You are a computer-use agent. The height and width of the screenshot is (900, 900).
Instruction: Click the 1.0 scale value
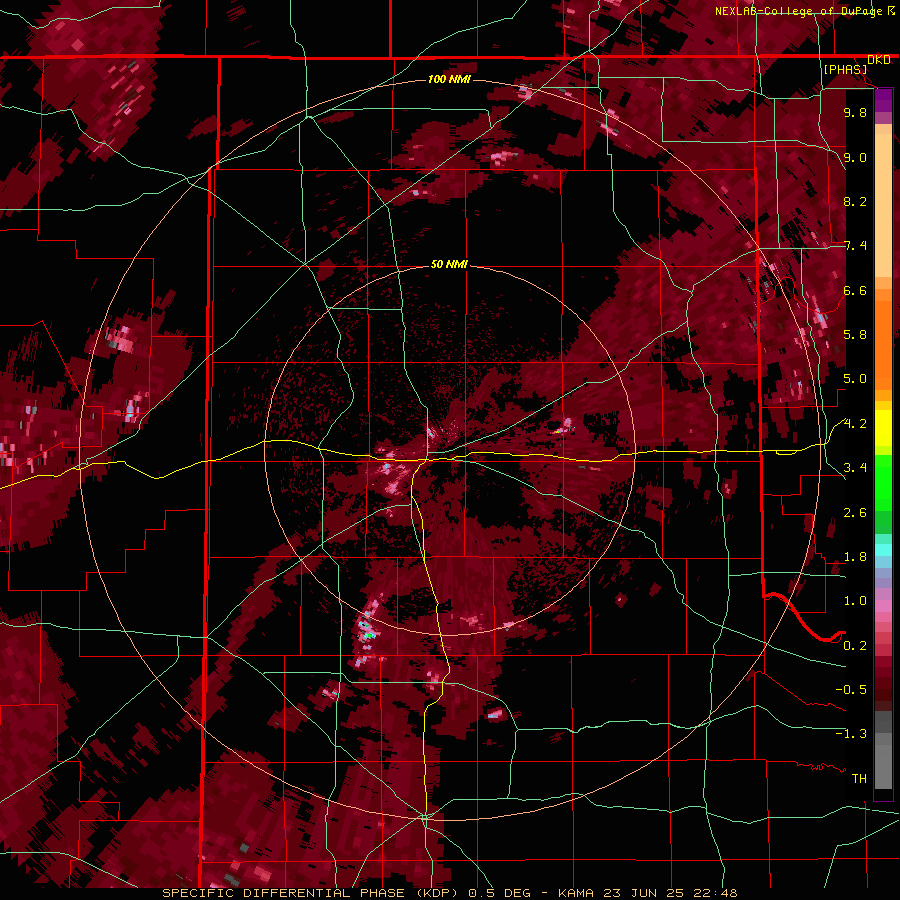coord(855,601)
